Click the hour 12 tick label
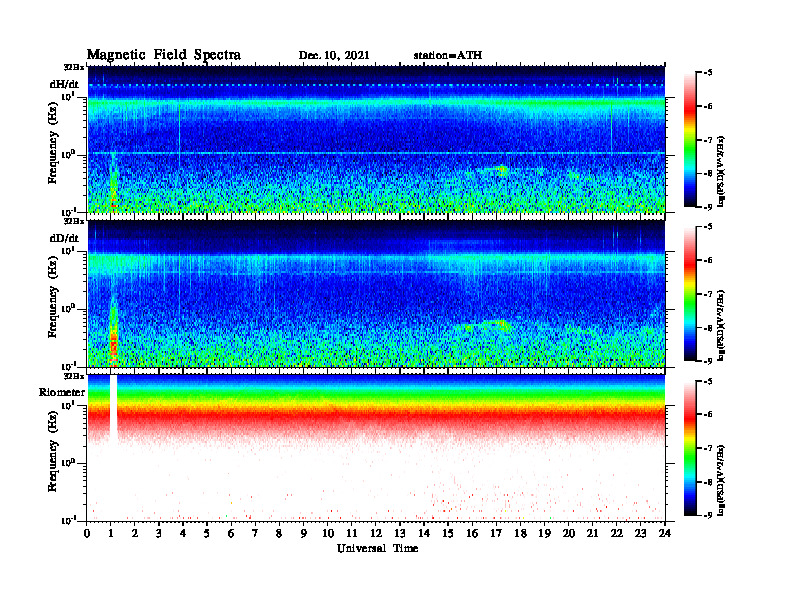This screenshot has width=792, height=612. click(376, 533)
